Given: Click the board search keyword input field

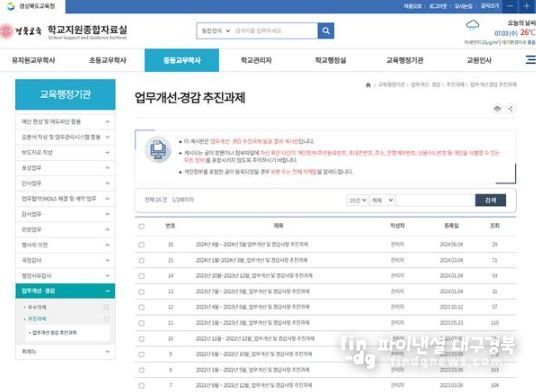Looking at the screenshot, I should [436, 200].
